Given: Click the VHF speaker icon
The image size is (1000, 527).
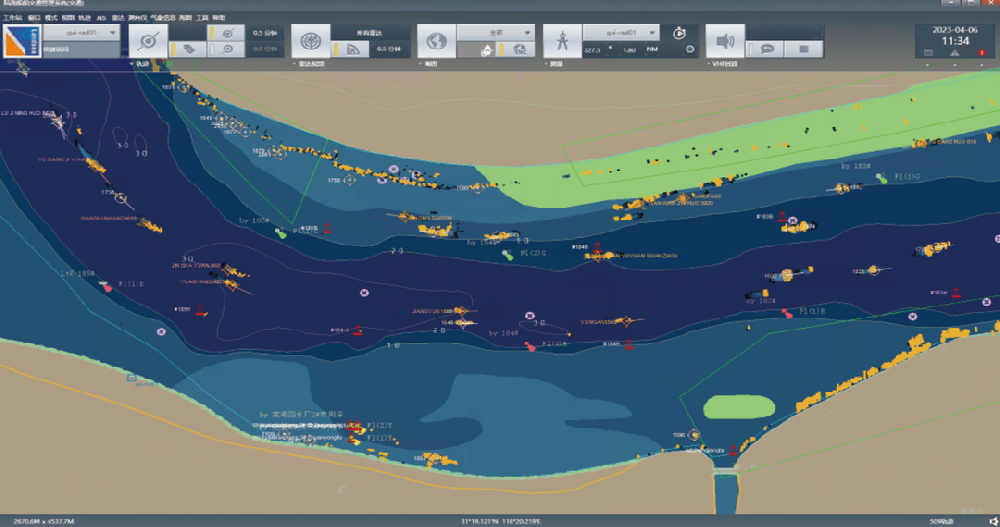Looking at the screenshot, I should [725, 41].
